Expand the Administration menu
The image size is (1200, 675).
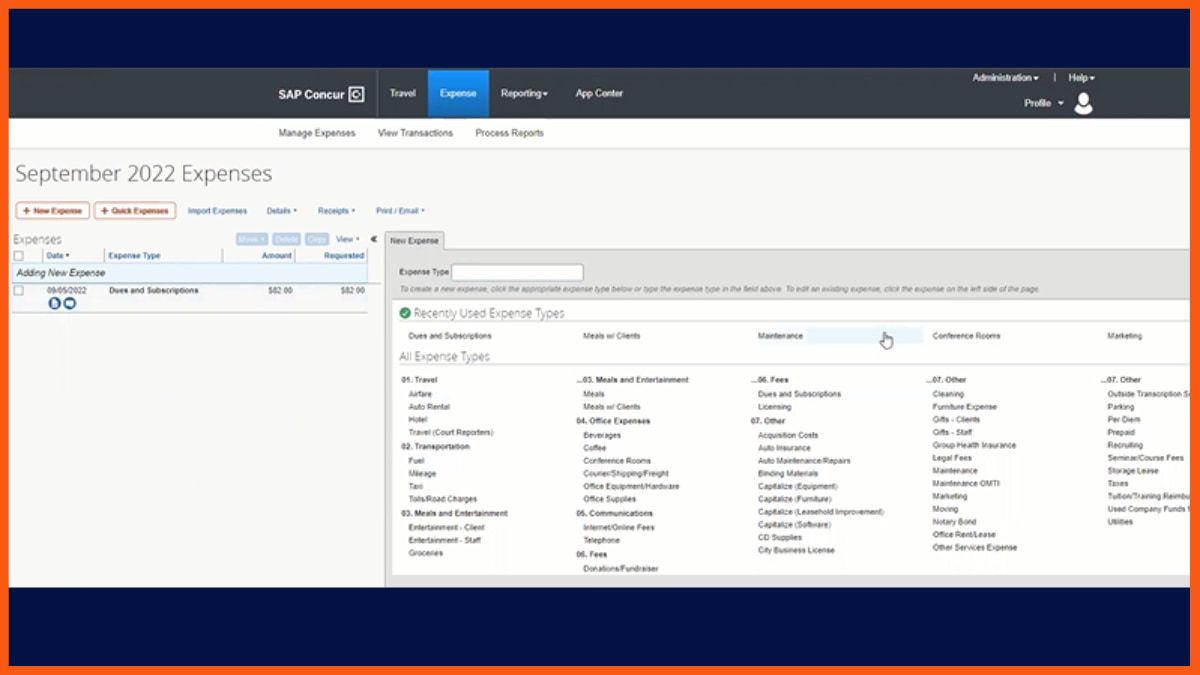tap(1005, 77)
